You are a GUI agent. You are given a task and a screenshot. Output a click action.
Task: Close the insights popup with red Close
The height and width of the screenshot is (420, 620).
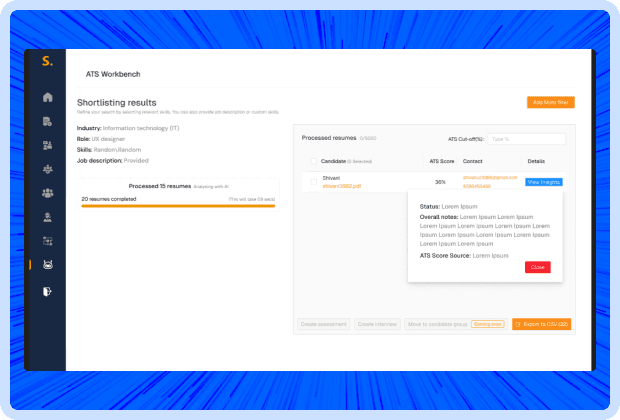pyautogui.click(x=538, y=267)
